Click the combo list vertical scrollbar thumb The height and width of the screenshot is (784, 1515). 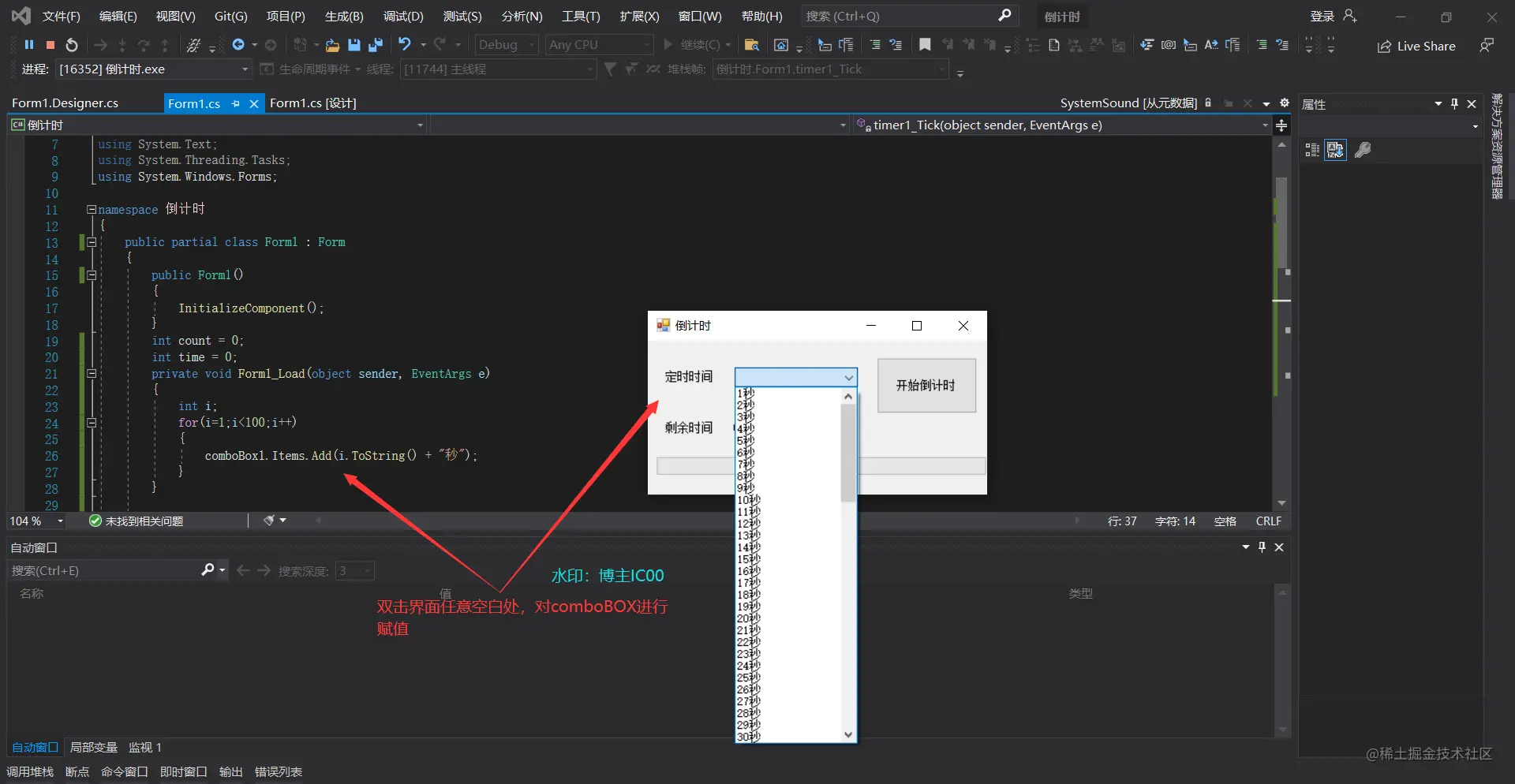pyautogui.click(x=848, y=453)
